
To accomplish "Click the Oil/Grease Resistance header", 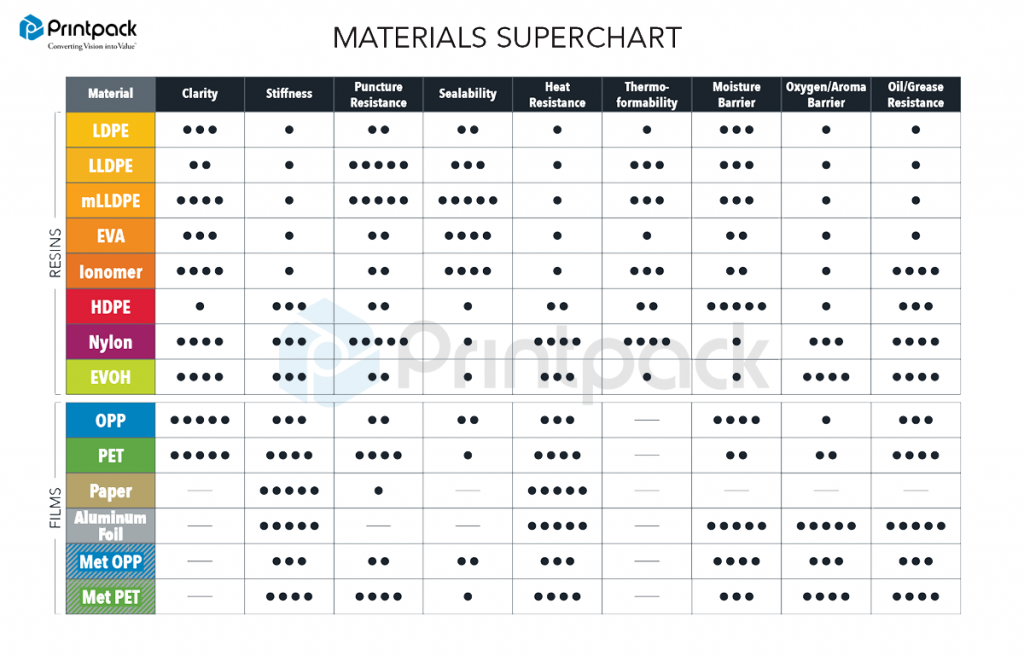I will pos(916,94).
